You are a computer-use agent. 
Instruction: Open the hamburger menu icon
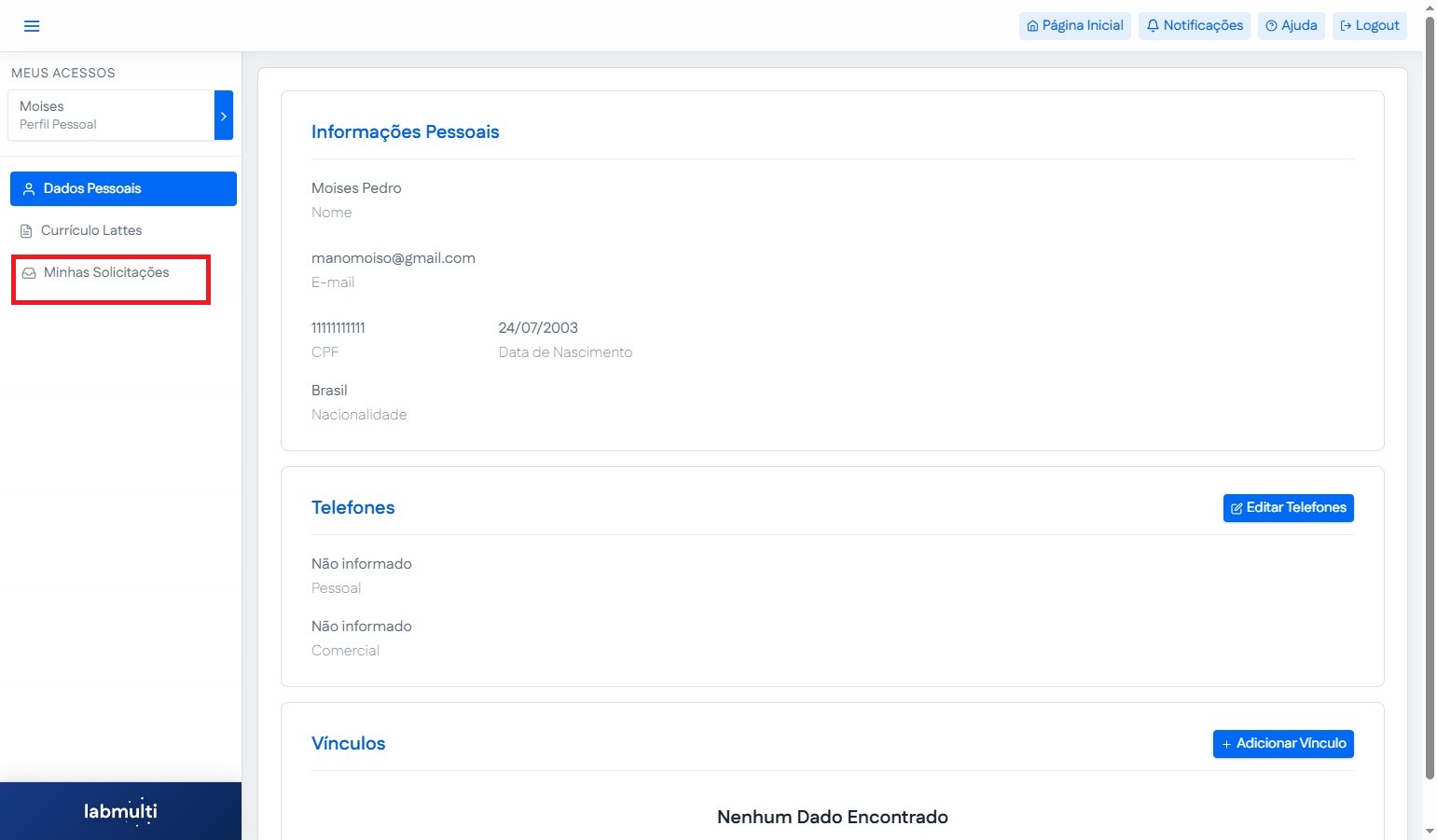32,26
